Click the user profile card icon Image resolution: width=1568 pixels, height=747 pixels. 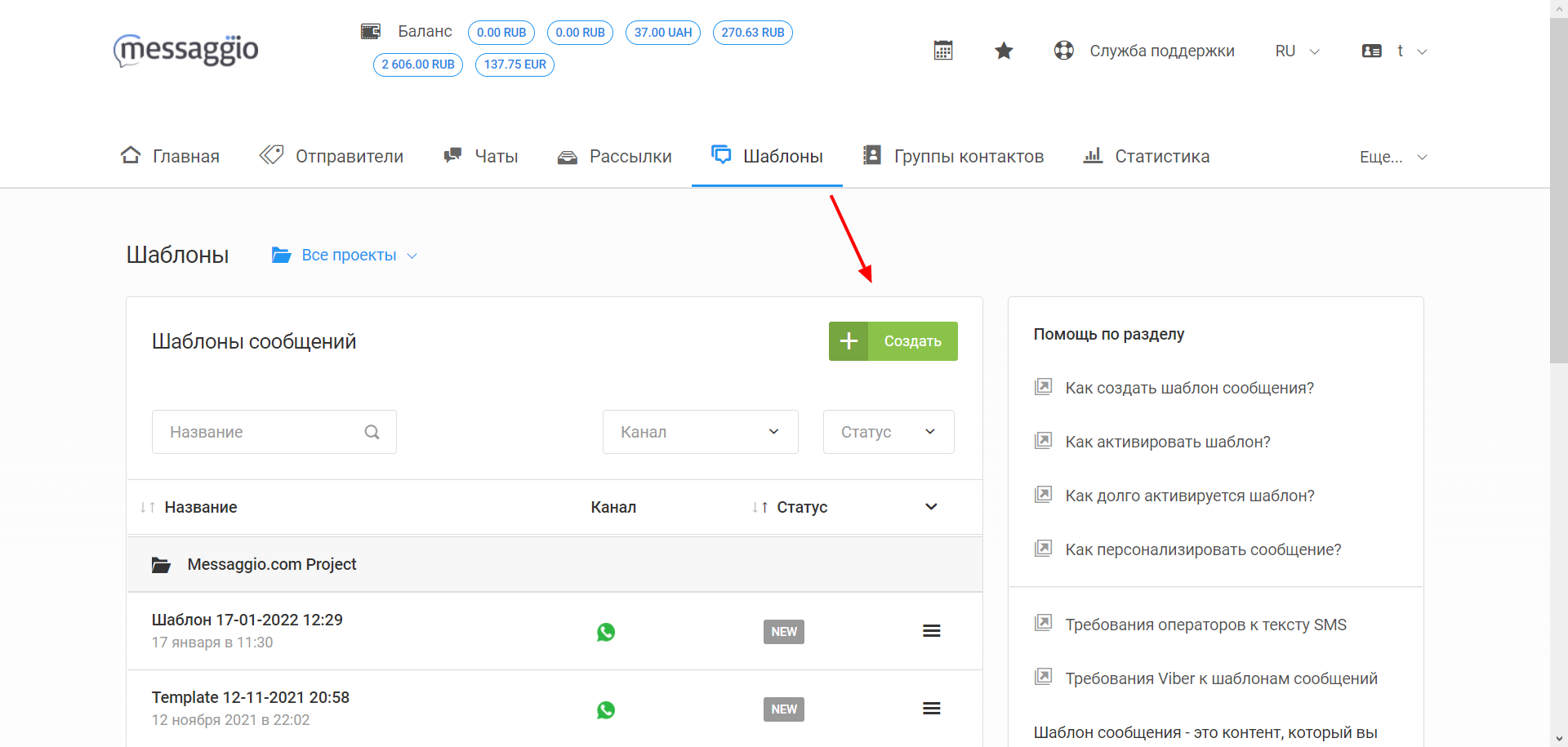click(x=1372, y=51)
